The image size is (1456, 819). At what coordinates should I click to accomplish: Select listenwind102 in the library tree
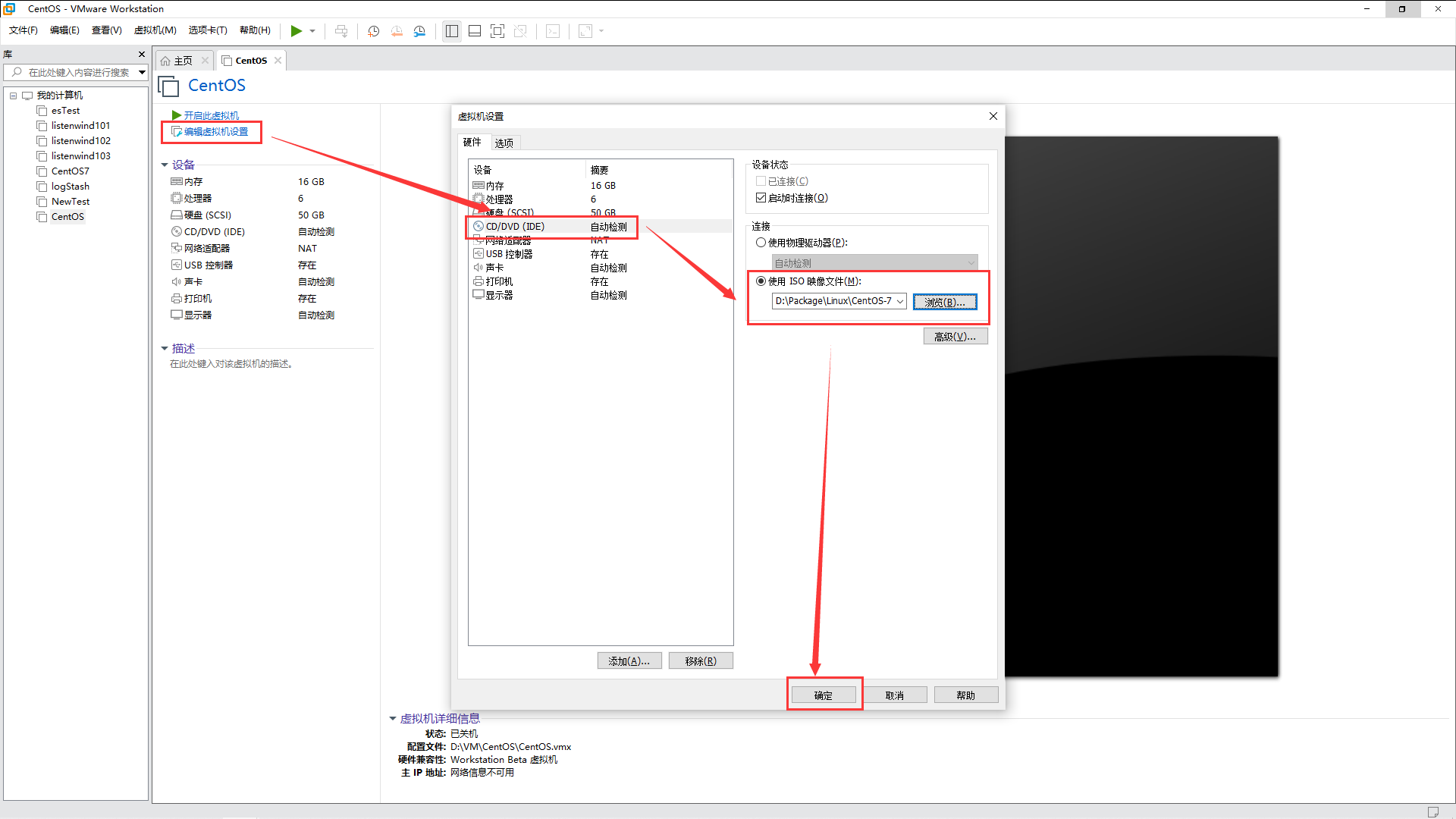point(80,141)
